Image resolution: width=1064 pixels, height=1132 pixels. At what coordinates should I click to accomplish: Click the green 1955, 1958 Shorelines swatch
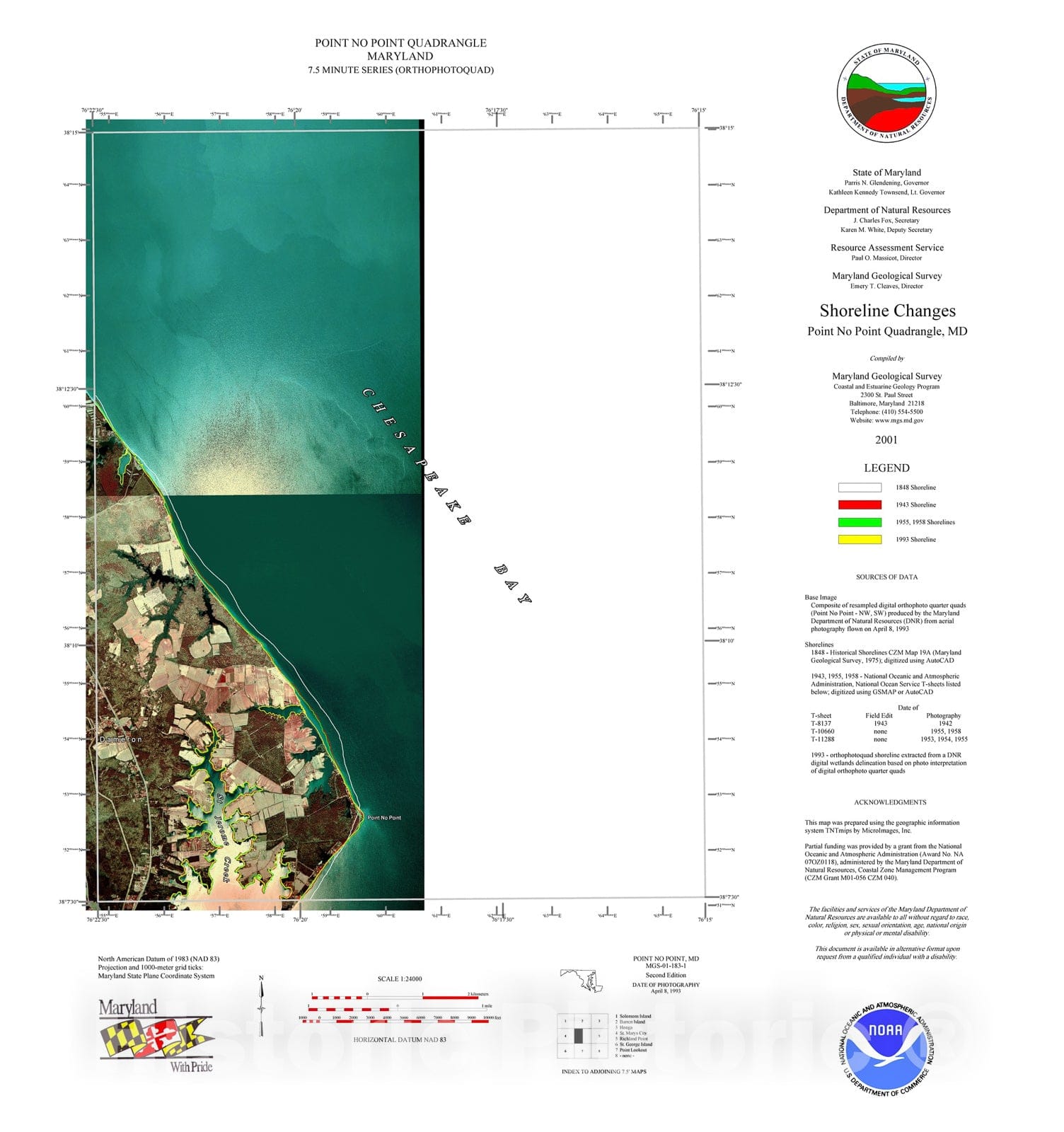(860, 522)
